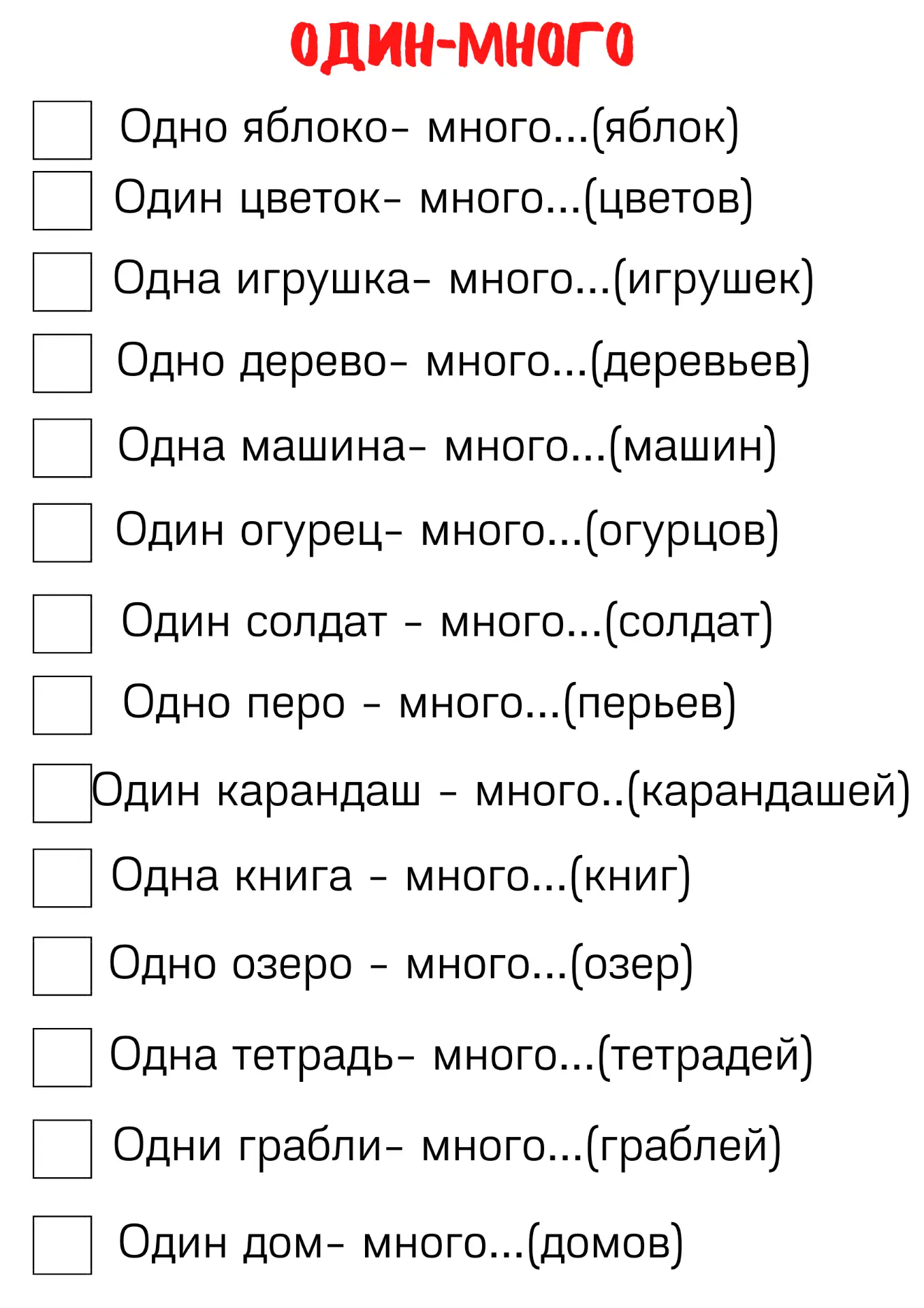Check the Один карандаш checkbox

62,793
